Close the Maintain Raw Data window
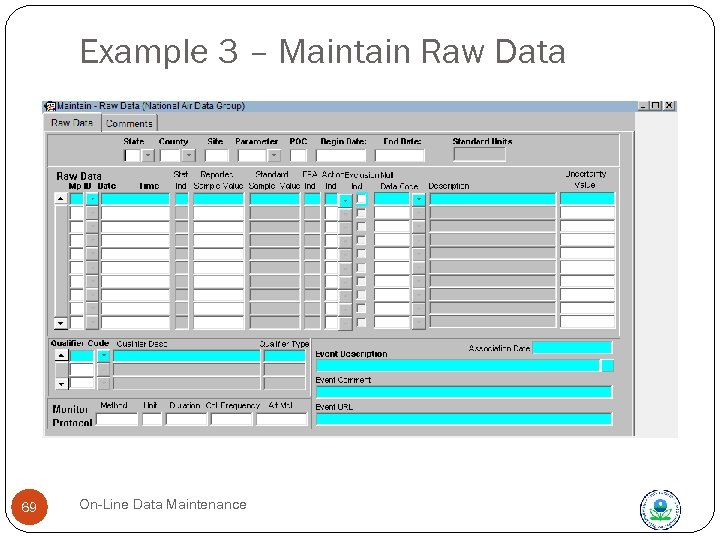 (669, 106)
